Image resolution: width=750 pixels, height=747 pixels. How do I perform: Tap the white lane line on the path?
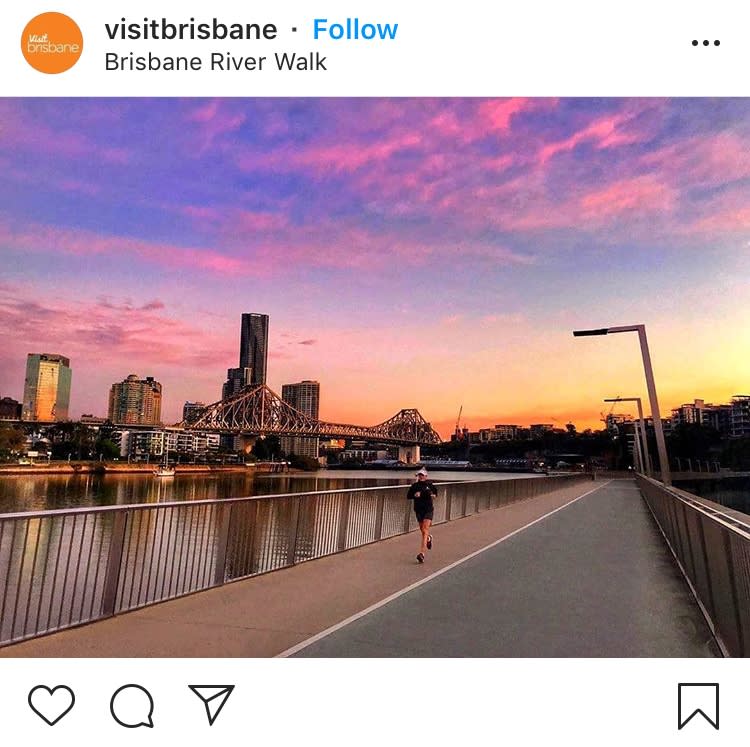(x=442, y=569)
